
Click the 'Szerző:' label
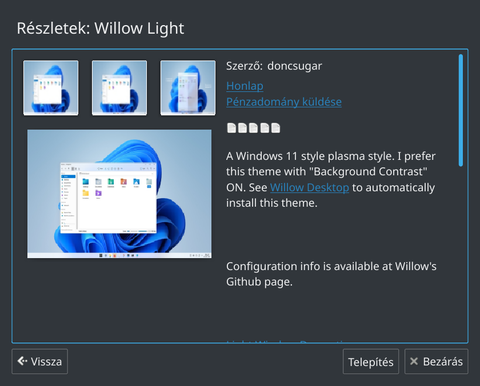pos(244,66)
